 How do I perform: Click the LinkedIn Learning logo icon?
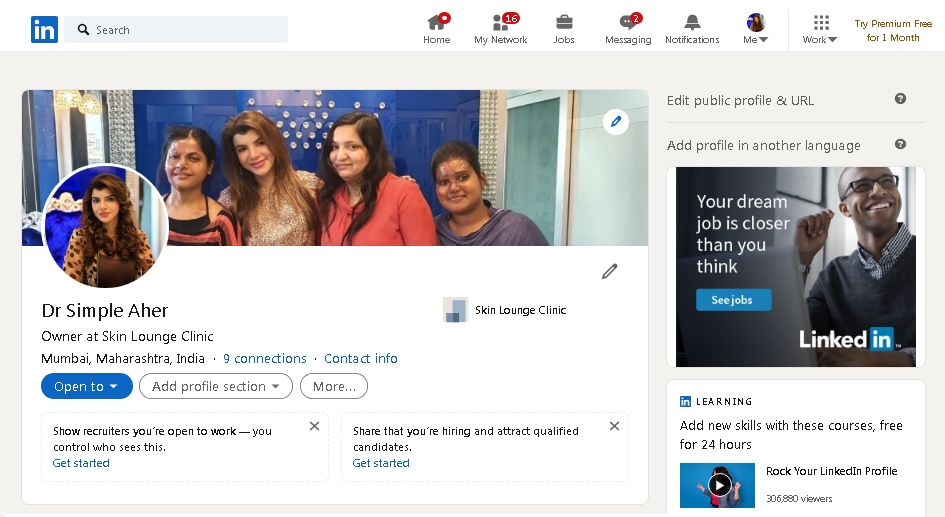coord(685,401)
